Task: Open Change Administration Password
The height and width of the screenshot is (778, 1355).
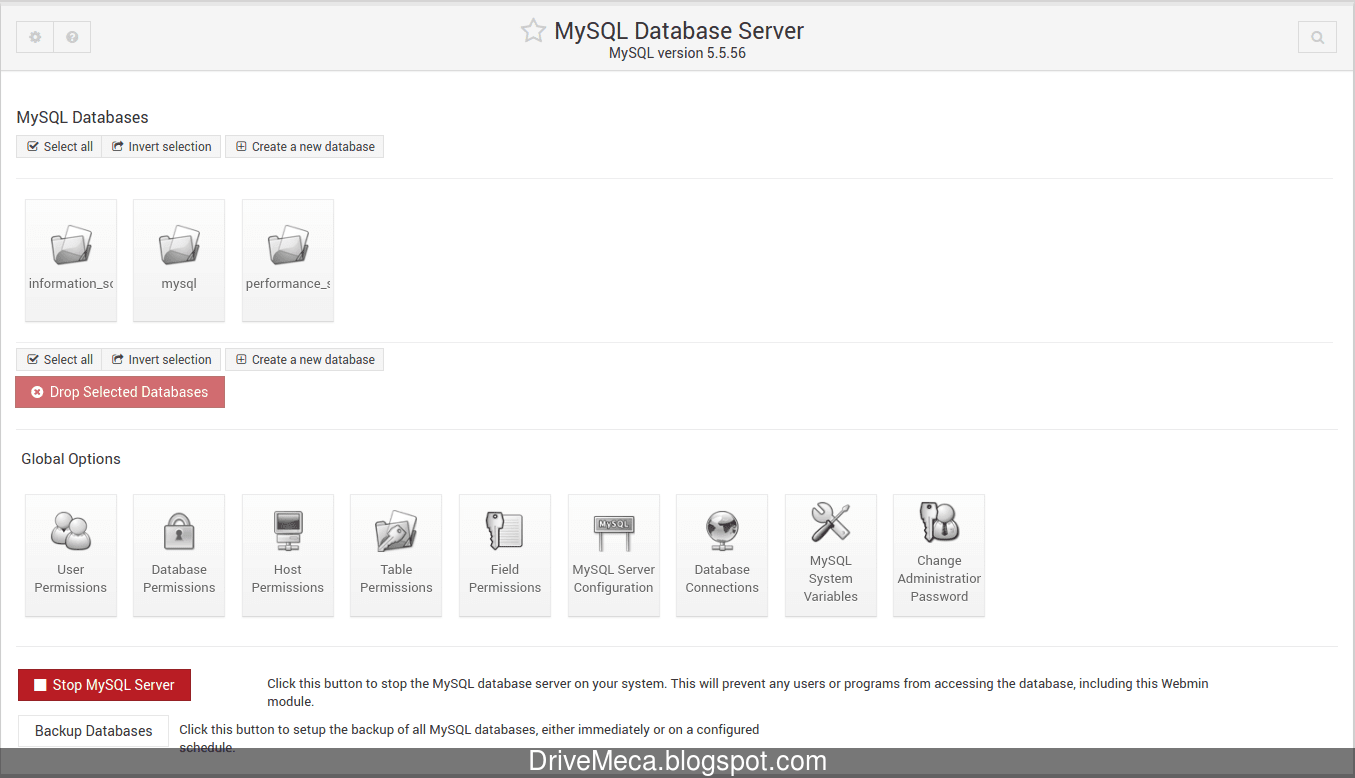Action: (938, 555)
